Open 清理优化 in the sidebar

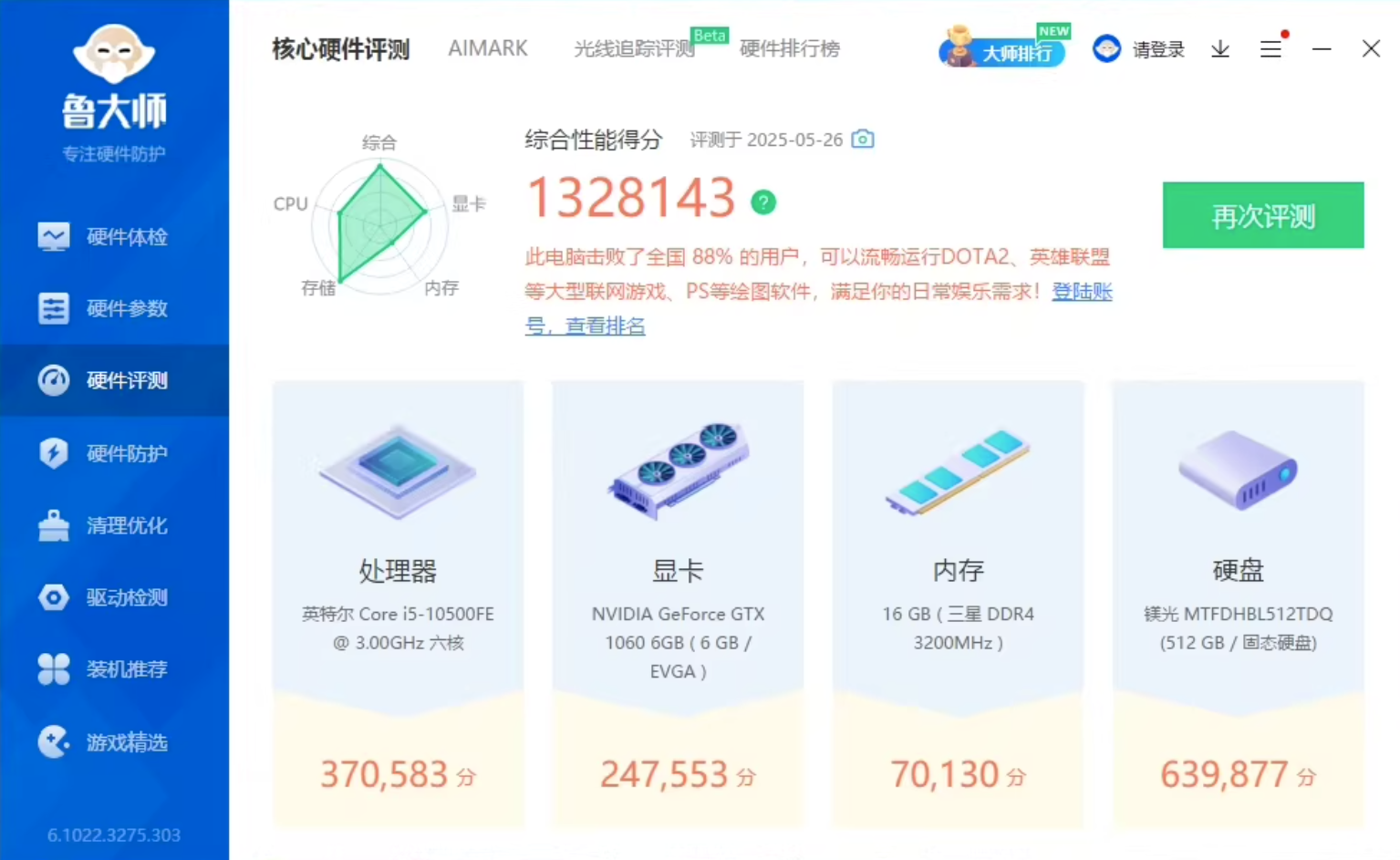pyautogui.click(x=114, y=525)
